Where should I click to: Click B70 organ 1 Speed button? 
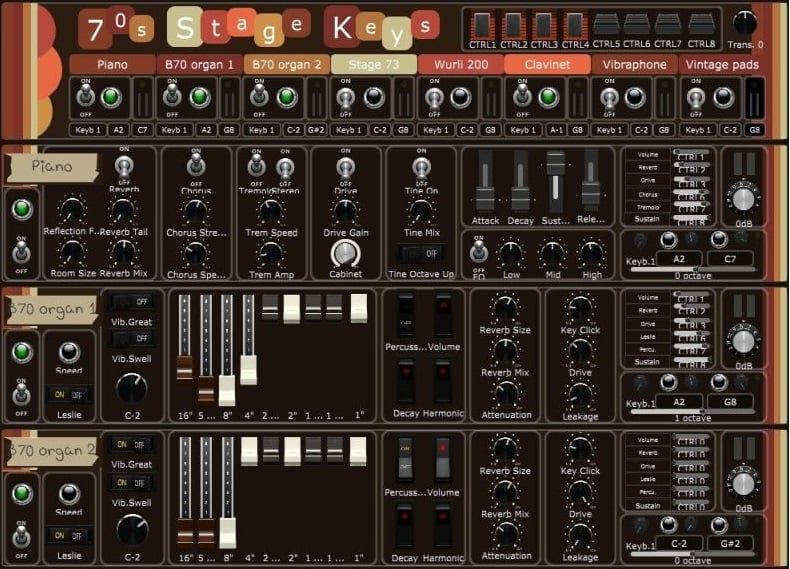(69, 352)
